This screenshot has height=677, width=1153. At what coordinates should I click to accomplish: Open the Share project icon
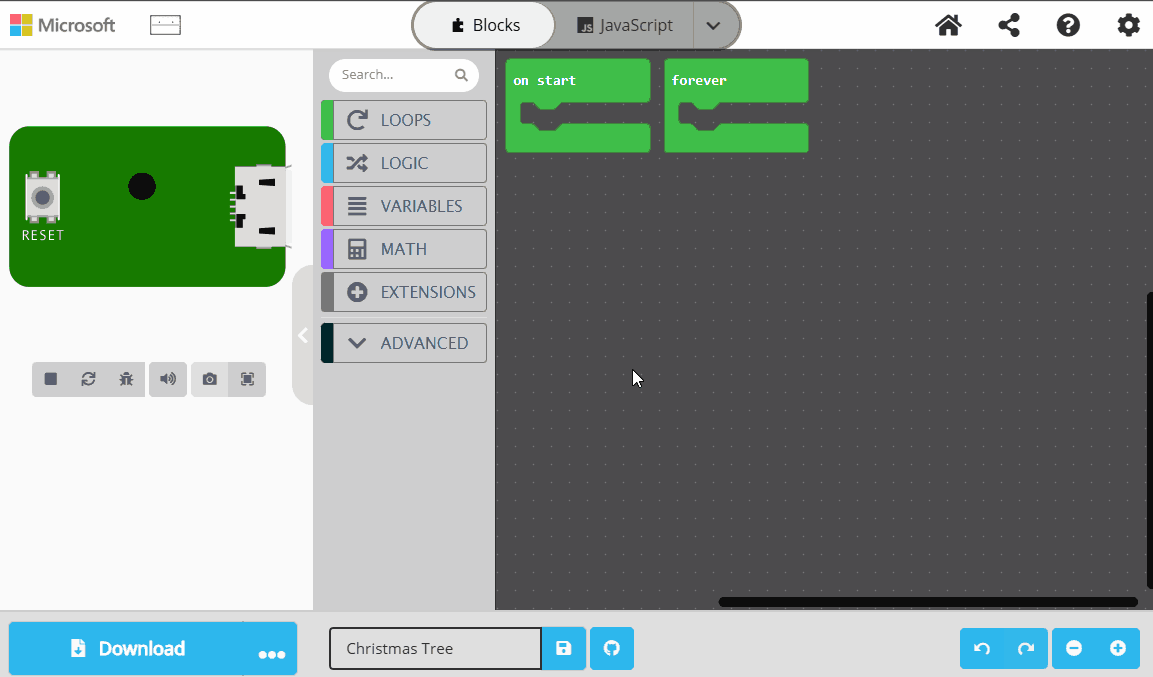(1008, 25)
